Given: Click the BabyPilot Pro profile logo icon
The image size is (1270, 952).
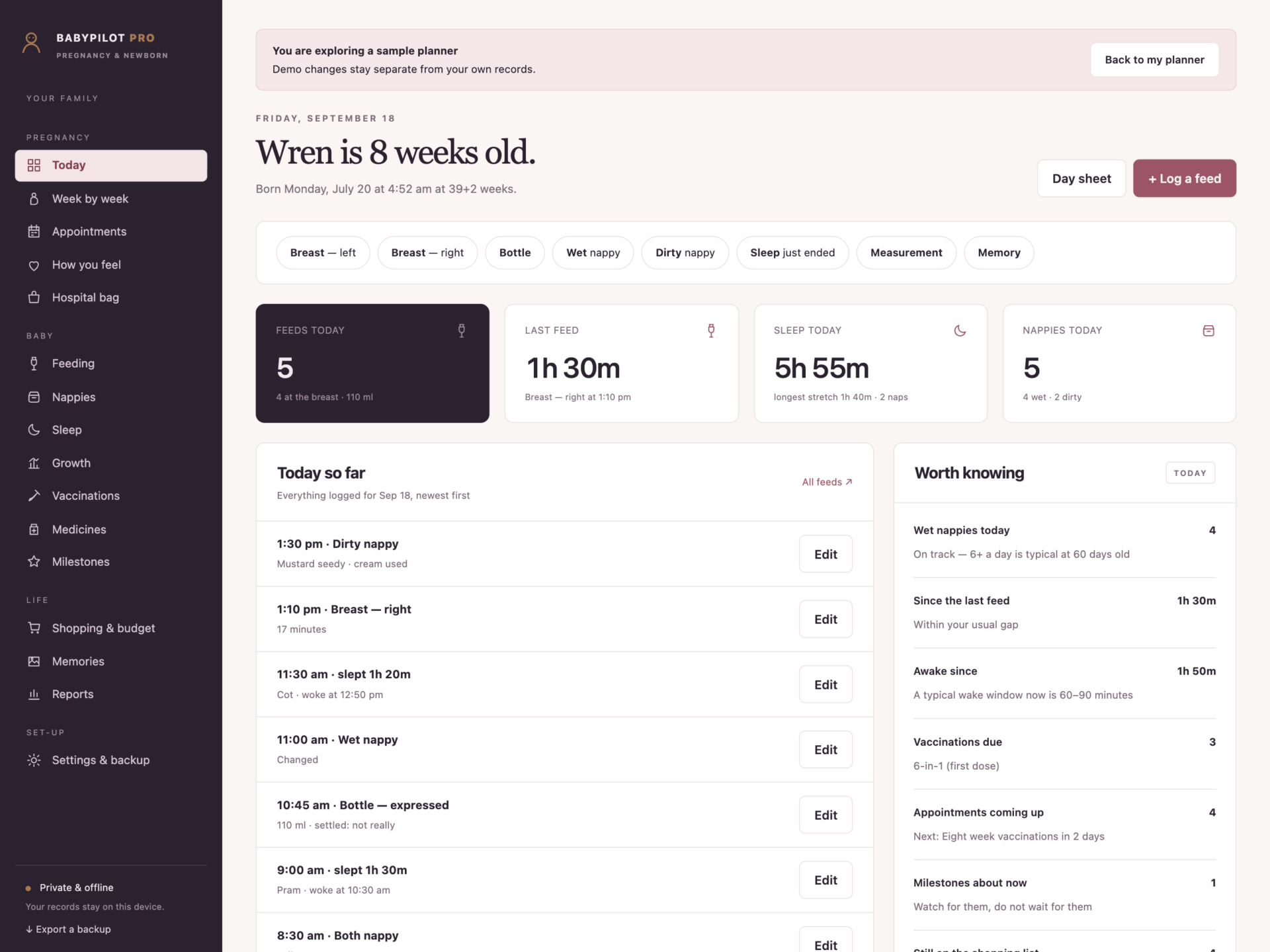Looking at the screenshot, I should click(x=31, y=43).
